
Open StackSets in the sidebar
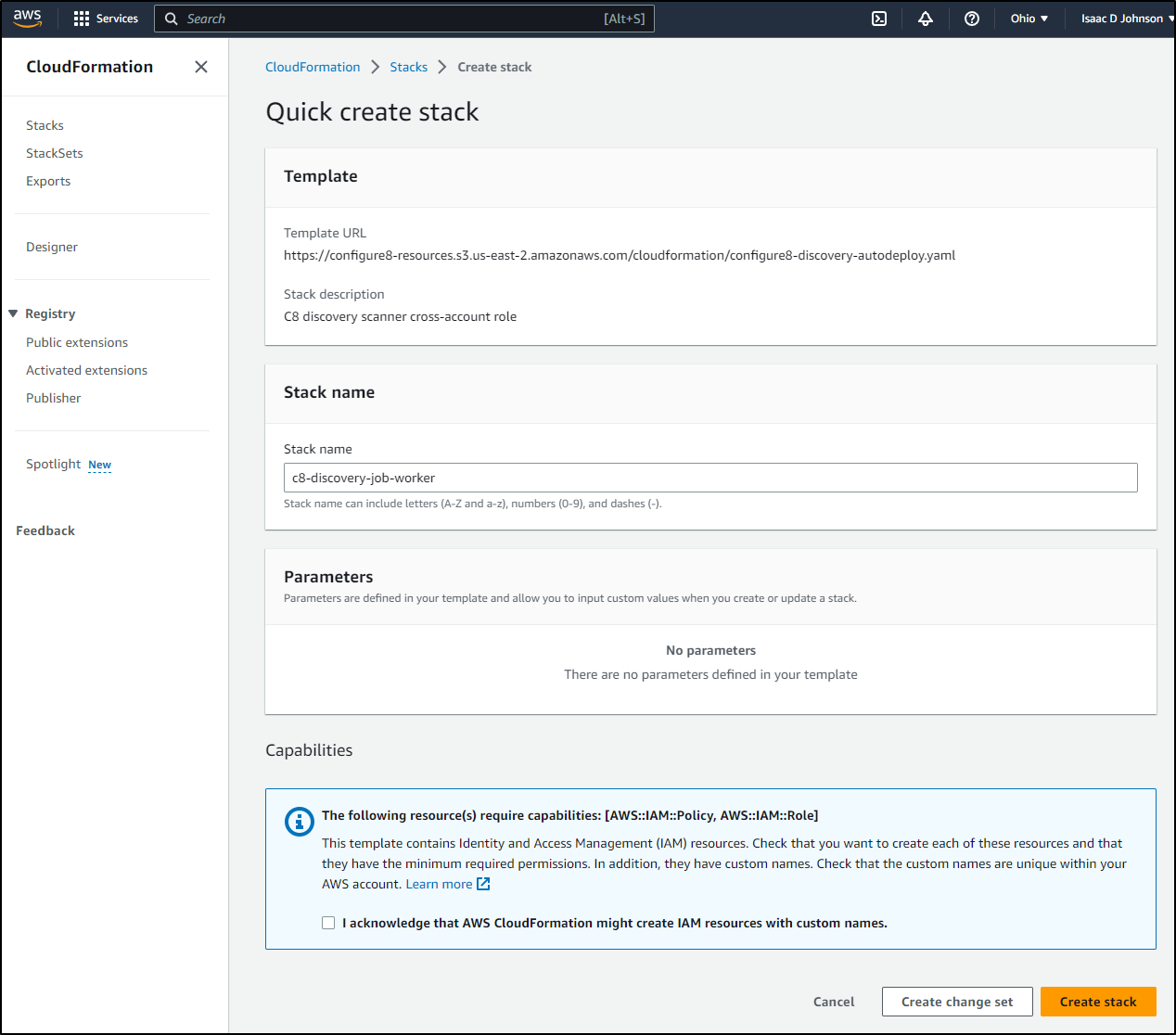tap(55, 153)
